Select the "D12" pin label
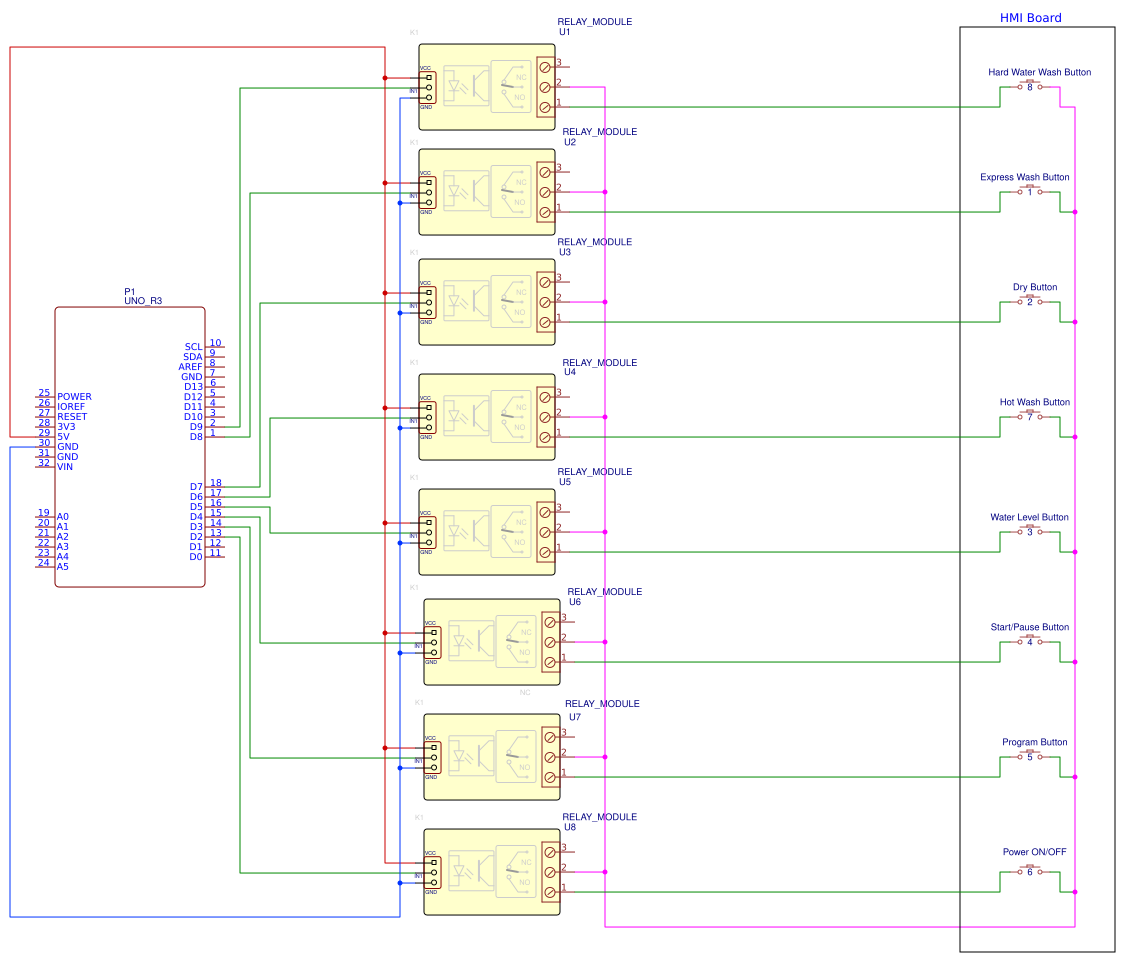Viewport: 1125px width, 962px height. tap(193, 397)
